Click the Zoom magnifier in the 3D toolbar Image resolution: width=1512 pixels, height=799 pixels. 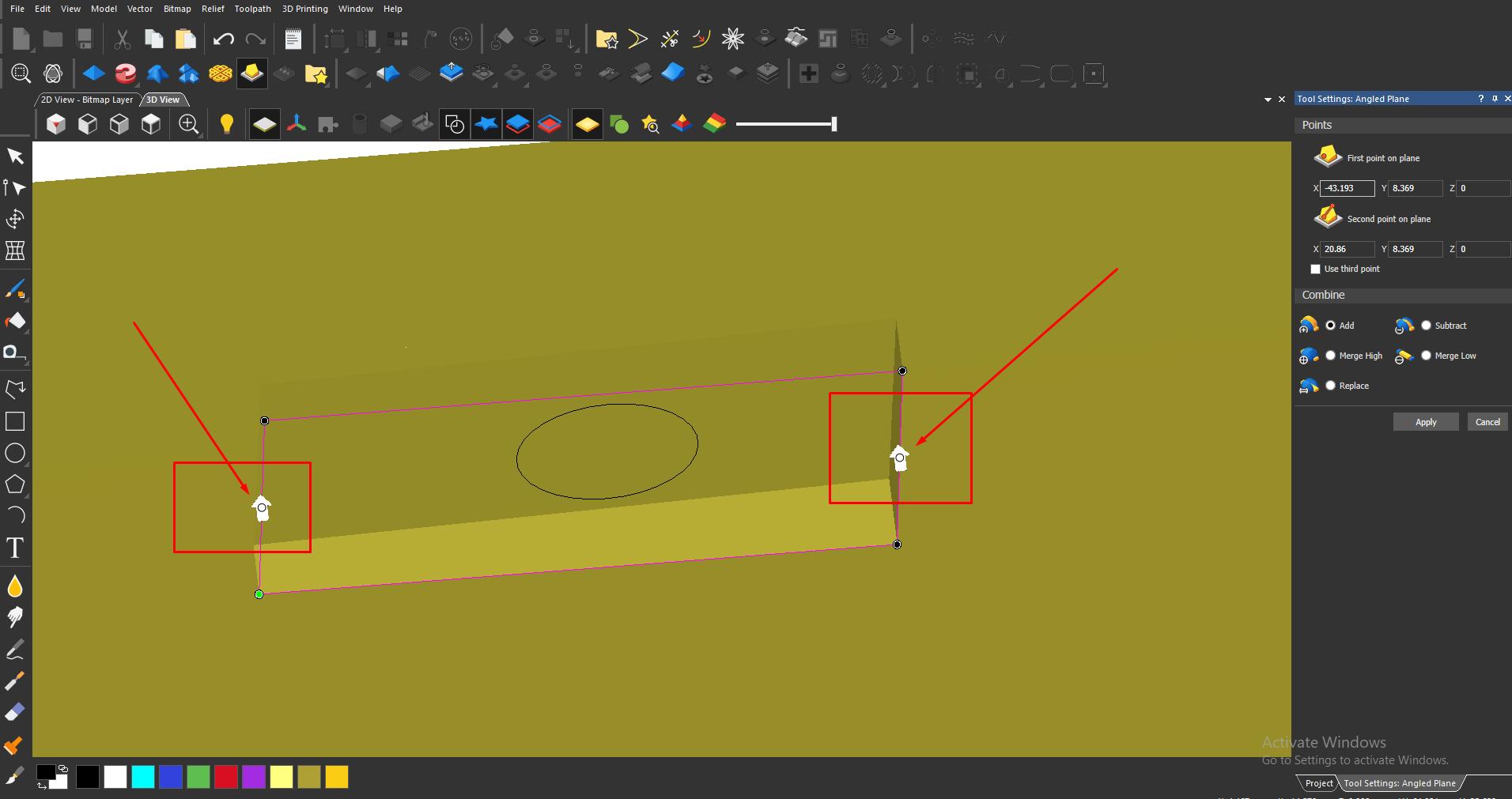(x=189, y=124)
